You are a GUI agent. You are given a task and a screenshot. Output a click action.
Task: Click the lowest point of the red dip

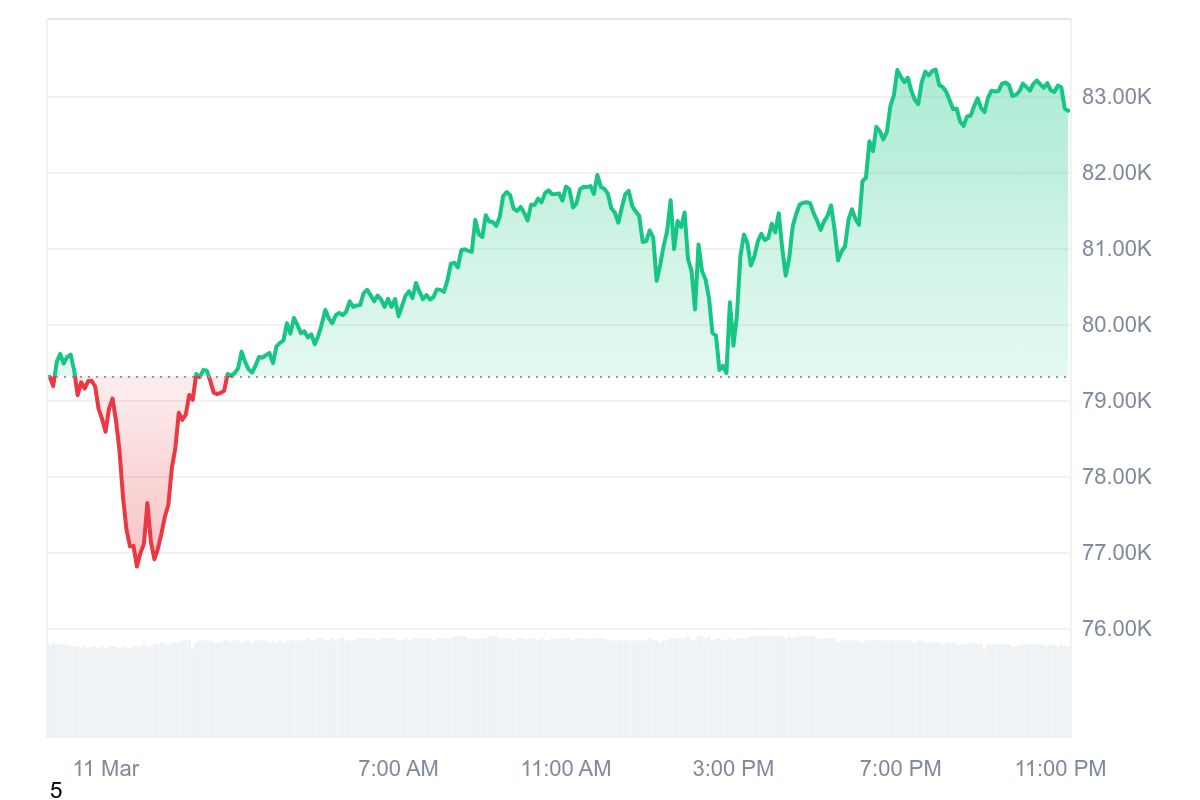137,566
